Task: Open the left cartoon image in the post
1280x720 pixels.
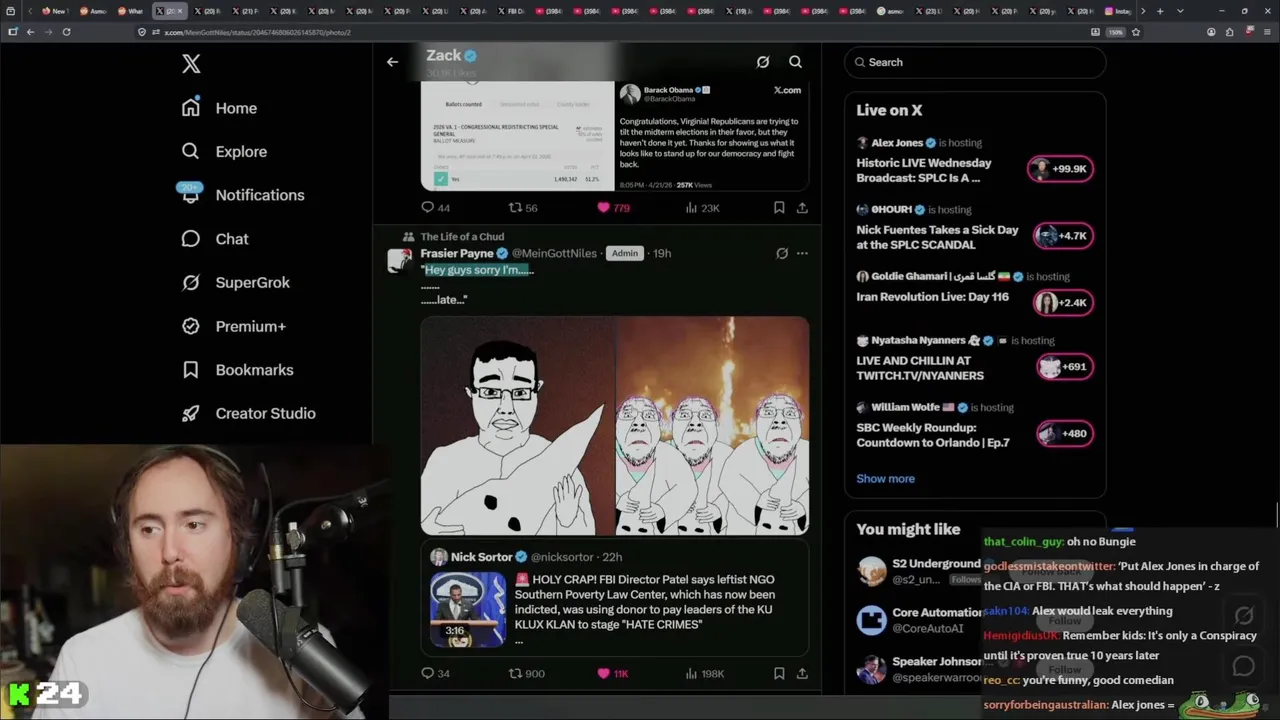Action: tap(517, 426)
